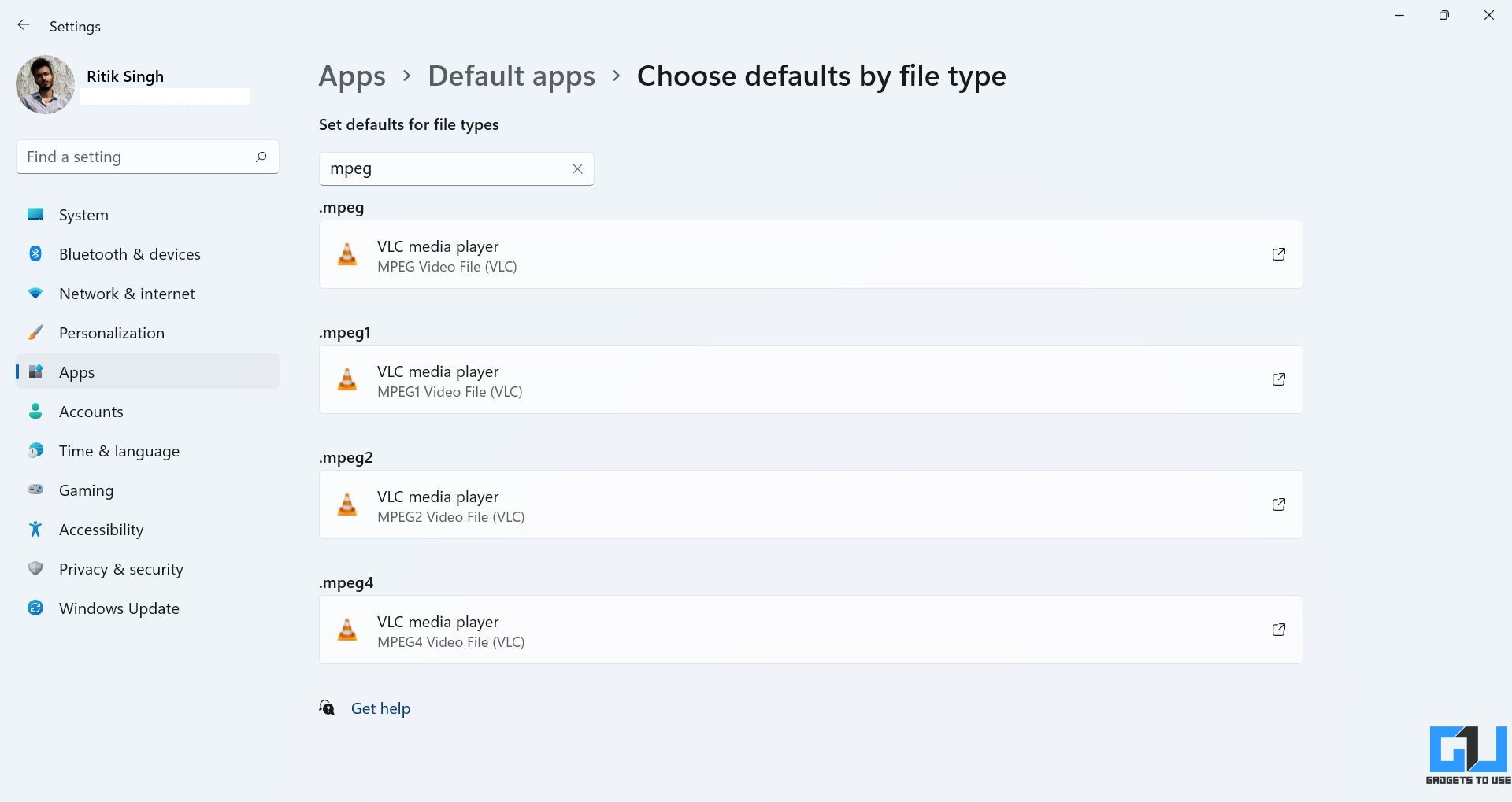Open Privacy & security settings

point(147,569)
